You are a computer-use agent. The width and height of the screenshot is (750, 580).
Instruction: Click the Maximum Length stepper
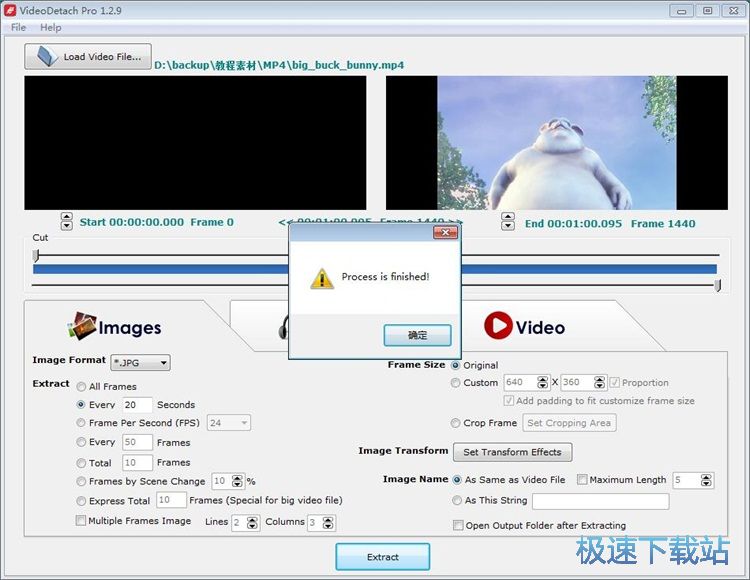pyautogui.click(x=706, y=480)
